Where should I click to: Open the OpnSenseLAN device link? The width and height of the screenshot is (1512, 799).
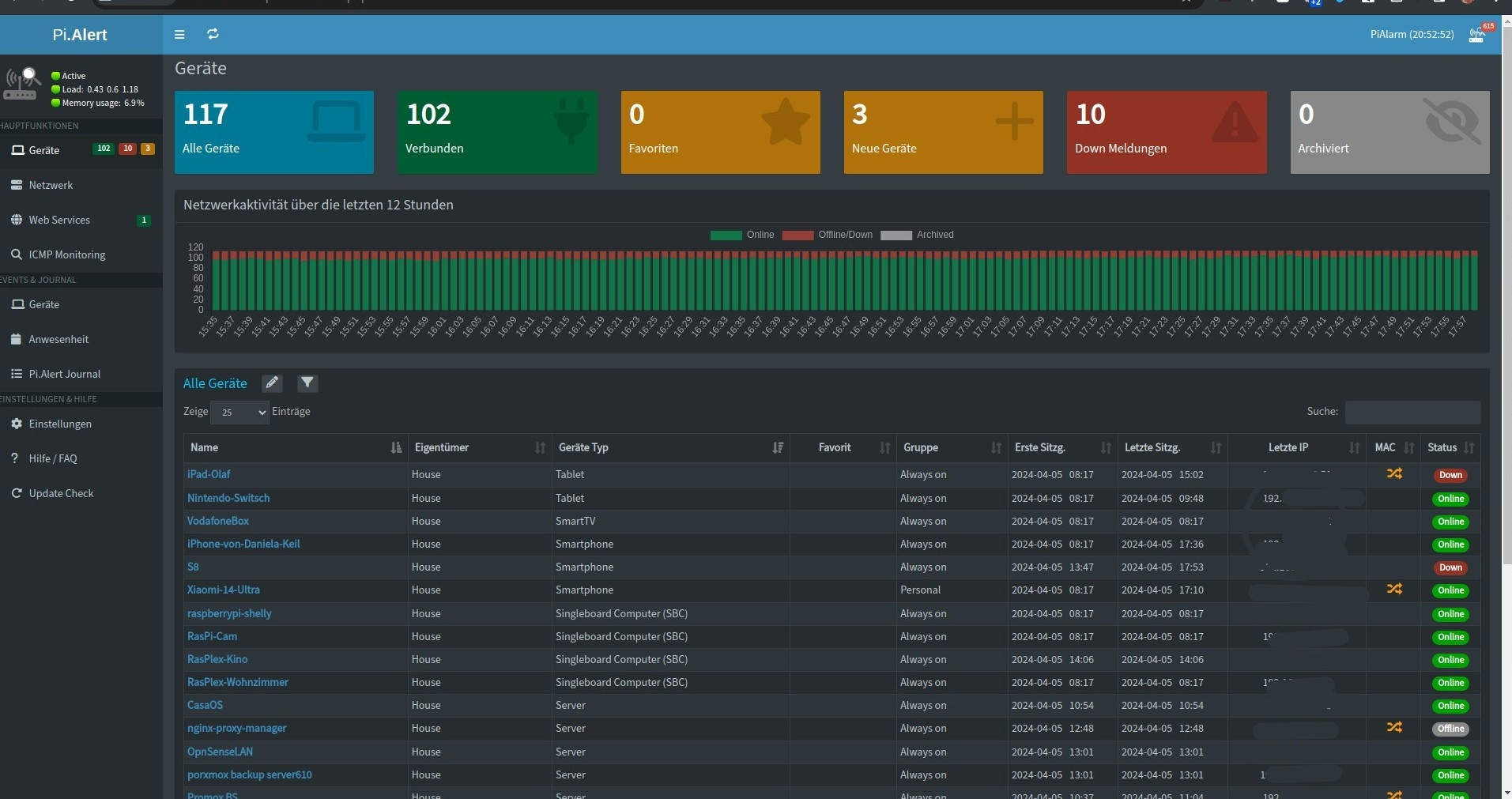(220, 752)
